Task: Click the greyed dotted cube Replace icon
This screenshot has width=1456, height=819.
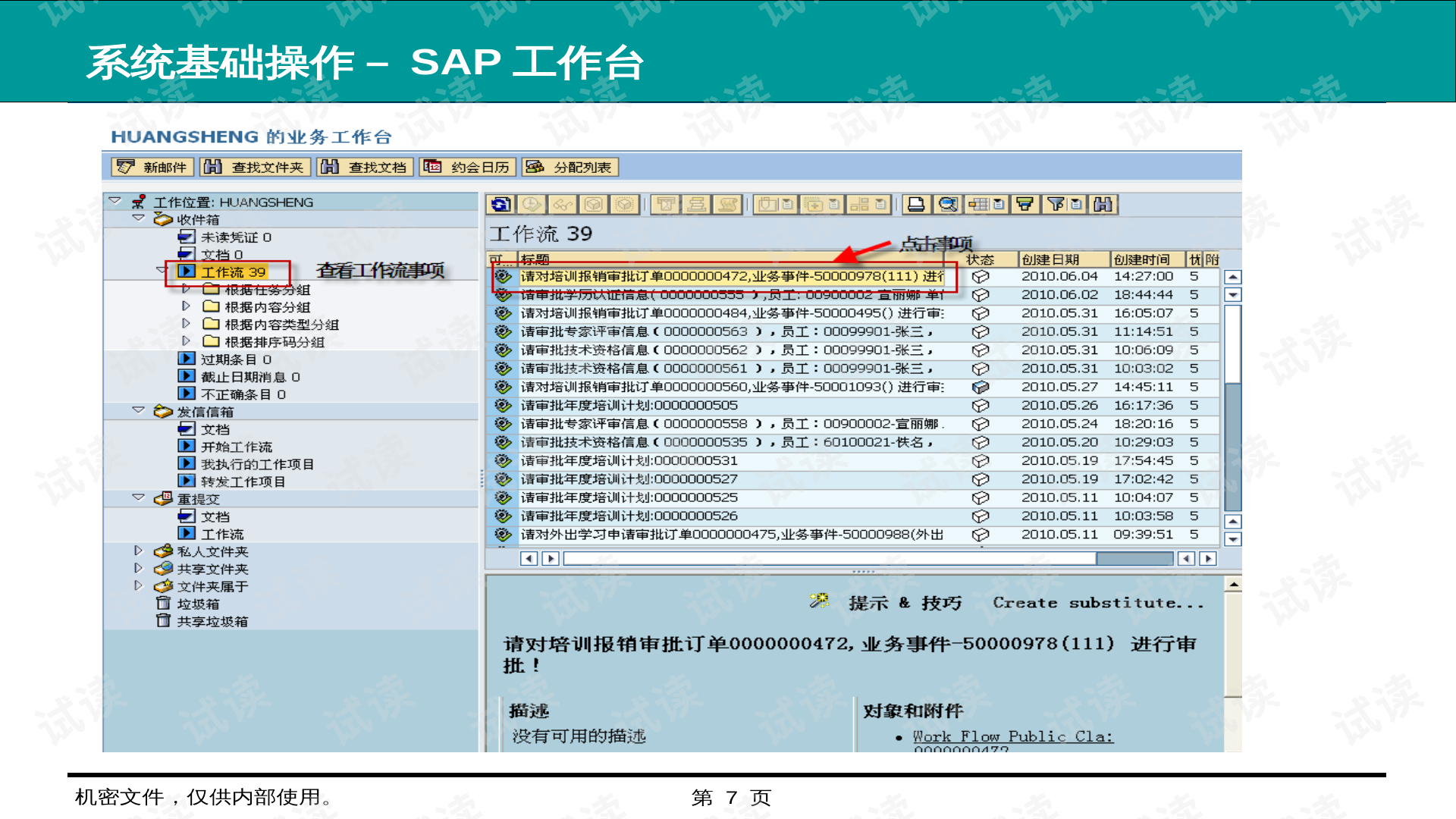Action: pyautogui.click(x=624, y=204)
